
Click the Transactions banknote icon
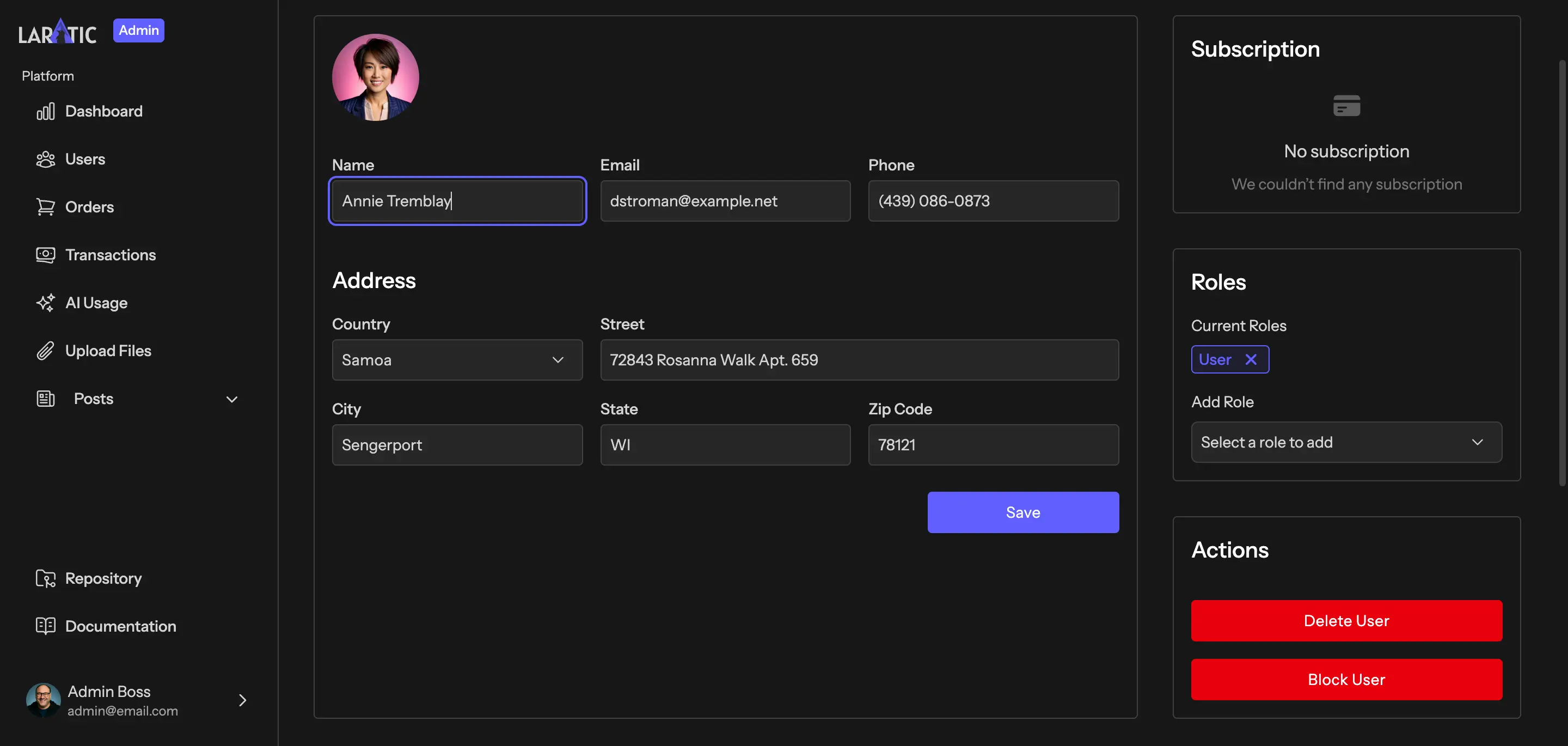pos(46,255)
